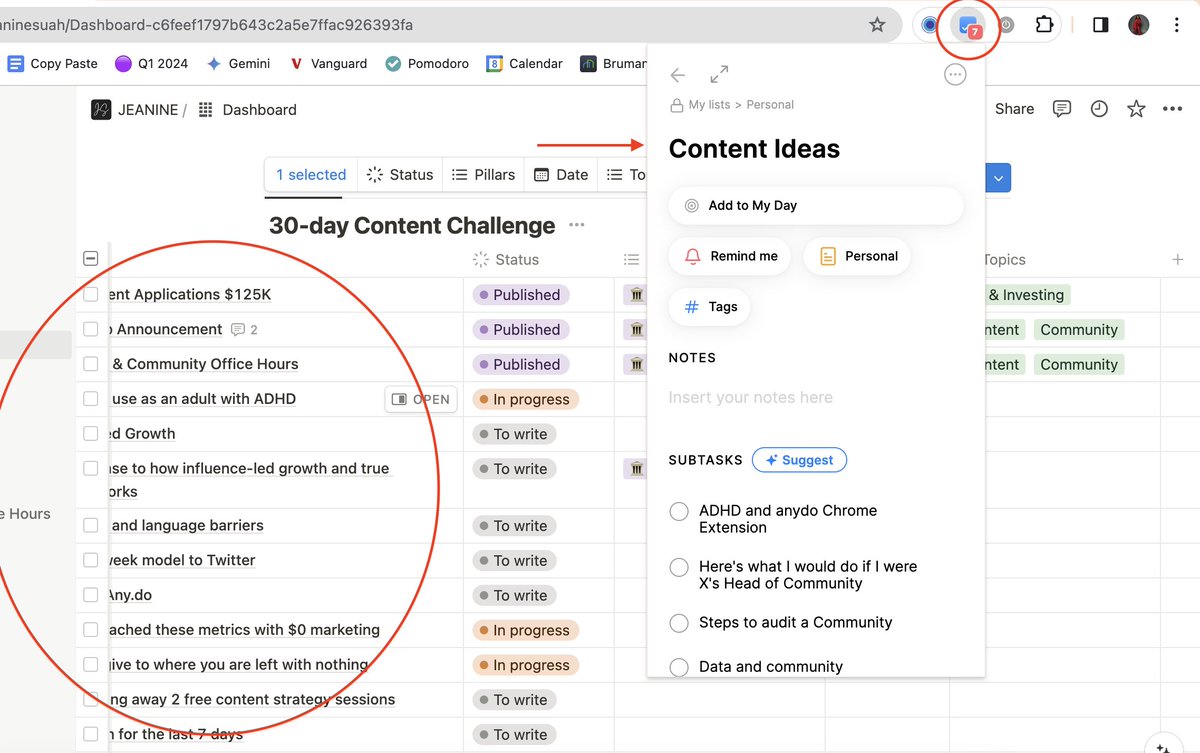This screenshot has width=1200, height=753.
Task: Open the Pomodoro bookmark
Action: point(427,63)
